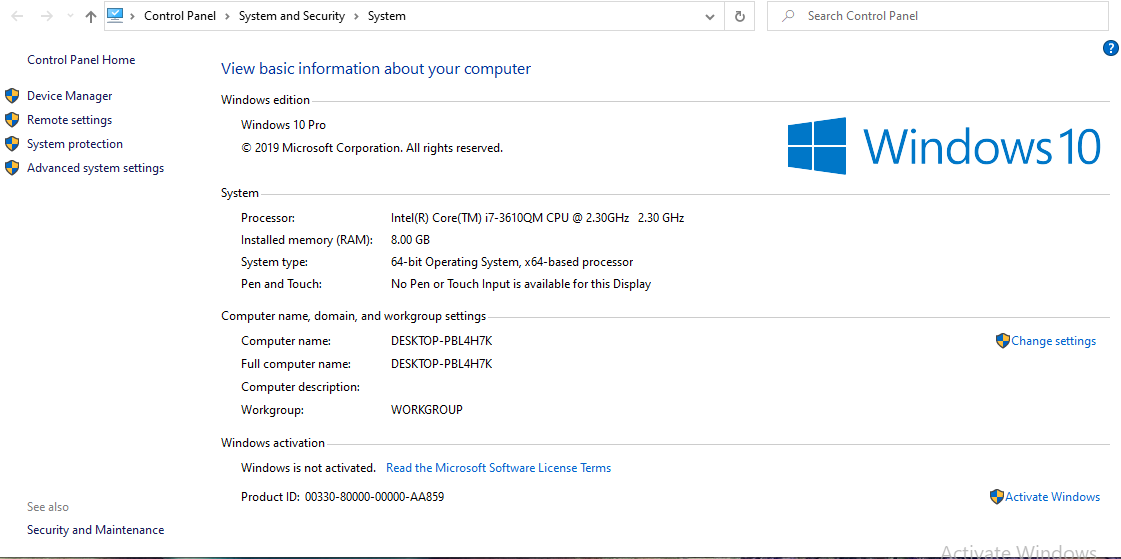The height and width of the screenshot is (559, 1121).
Task: Click the computer icon in address bar
Action: (x=115, y=16)
